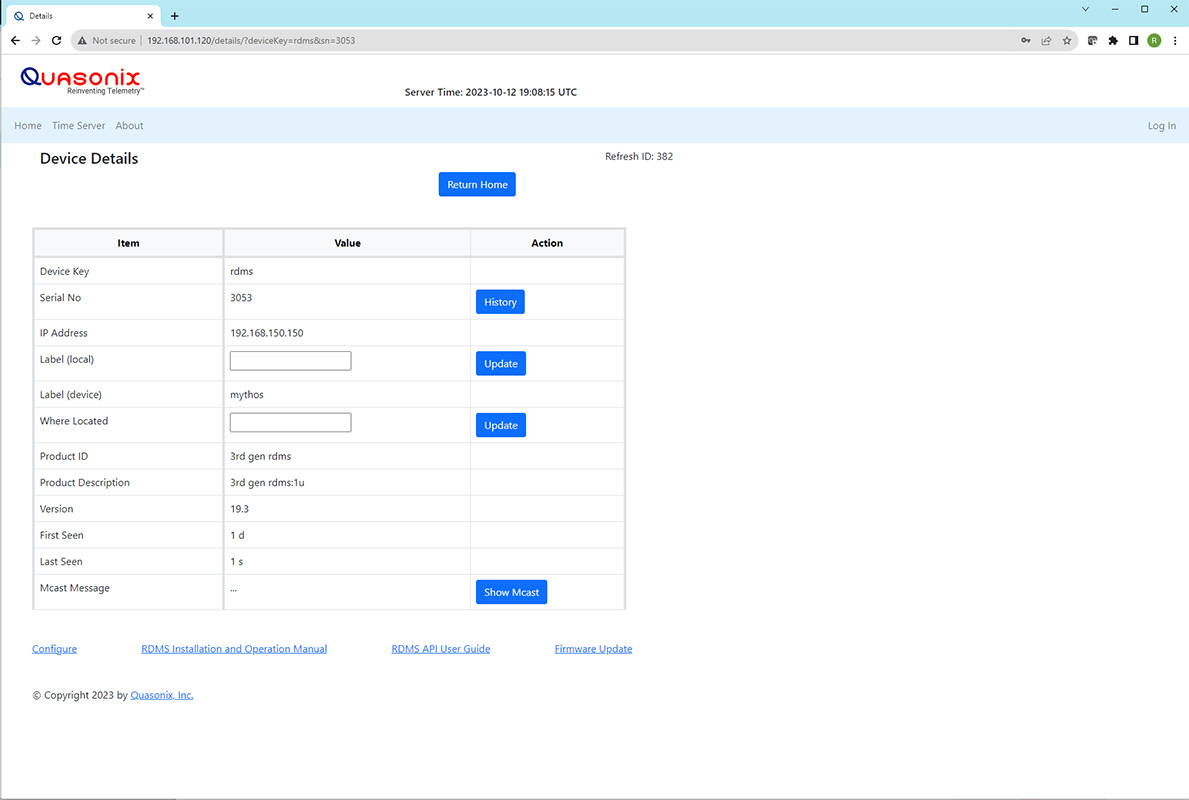Open a new browser tab
The image size is (1189, 800).
pyautogui.click(x=175, y=16)
